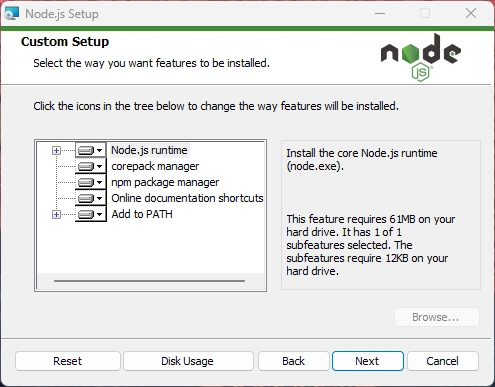Minimize the Node.js Setup window
Image resolution: width=495 pixels, height=387 pixels.
[380, 14]
